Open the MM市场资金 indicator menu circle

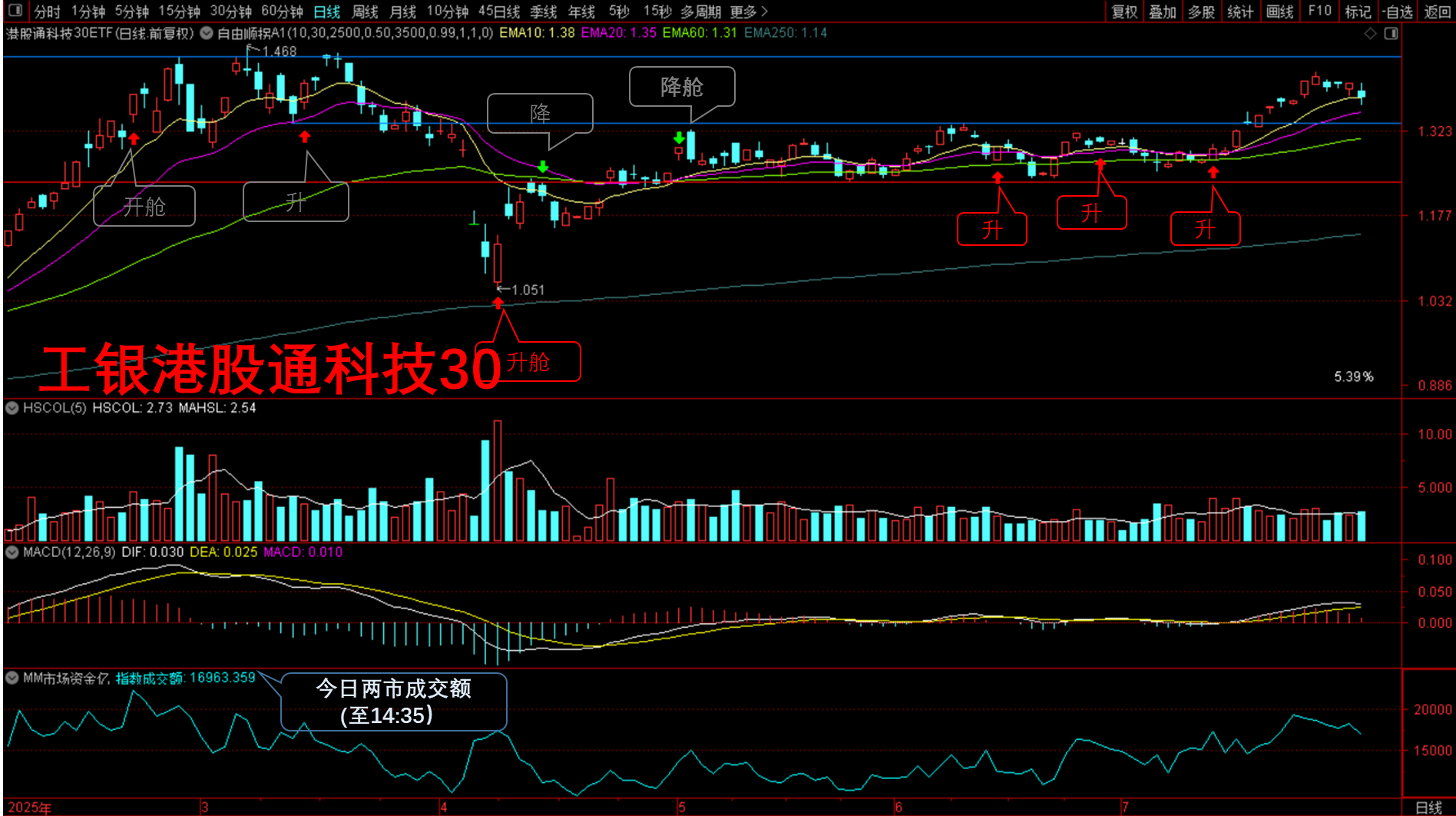click(12, 678)
